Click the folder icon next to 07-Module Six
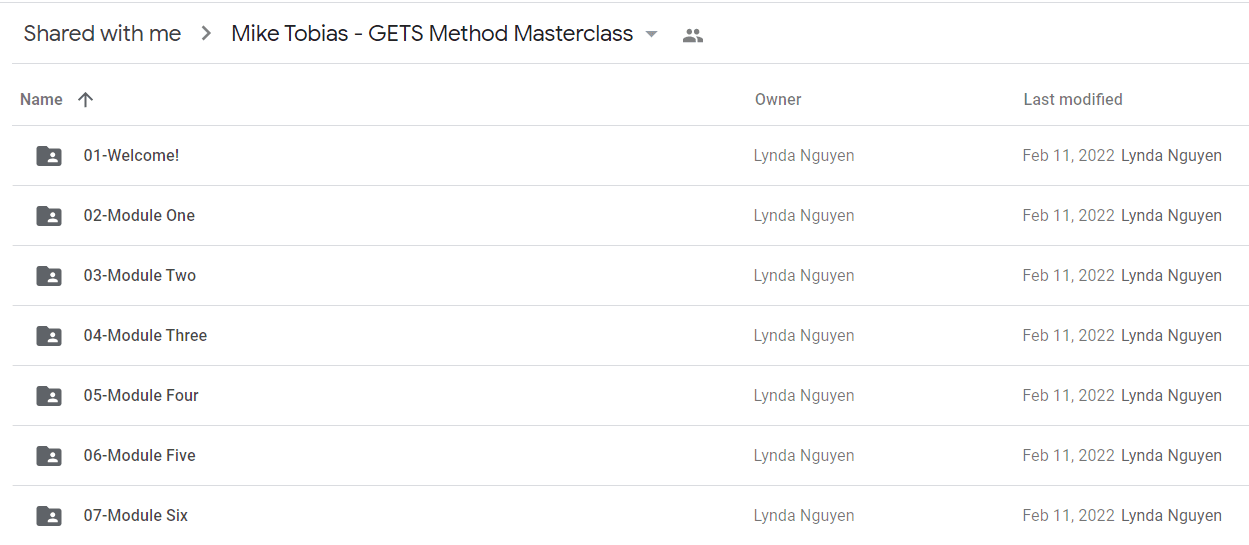Screen dimensions: 1249x545 [x=49, y=516]
